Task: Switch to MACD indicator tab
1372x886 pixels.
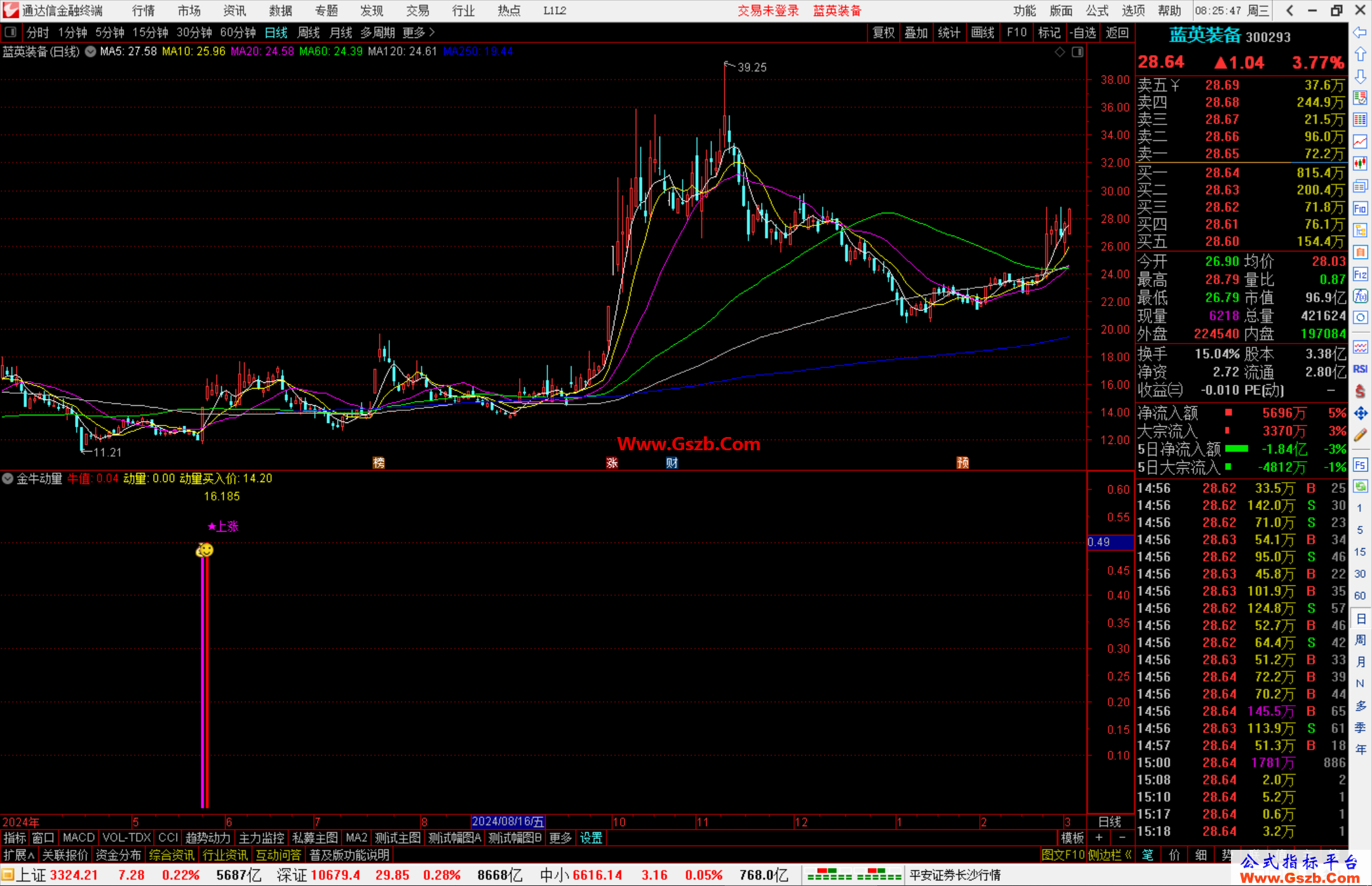Action: [79, 838]
